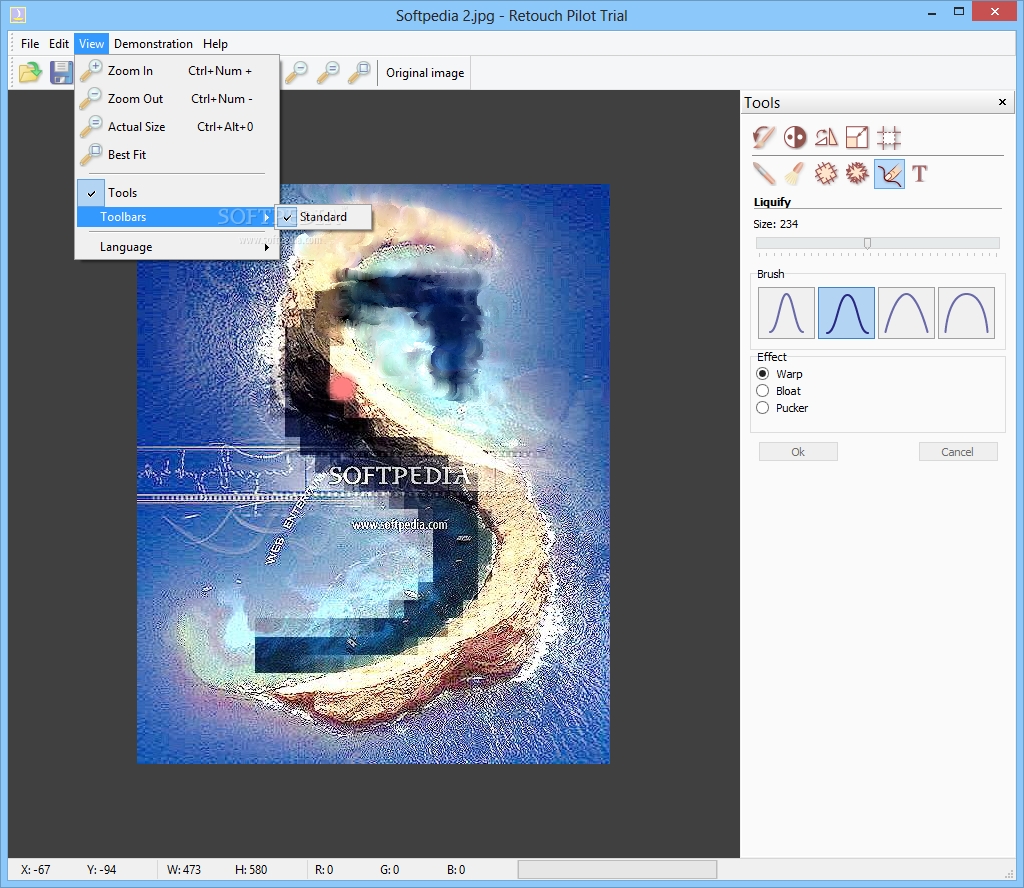This screenshot has width=1024, height=888.
Task: Select the jagged Patch tool icon
Action: (x=857, y=174)
